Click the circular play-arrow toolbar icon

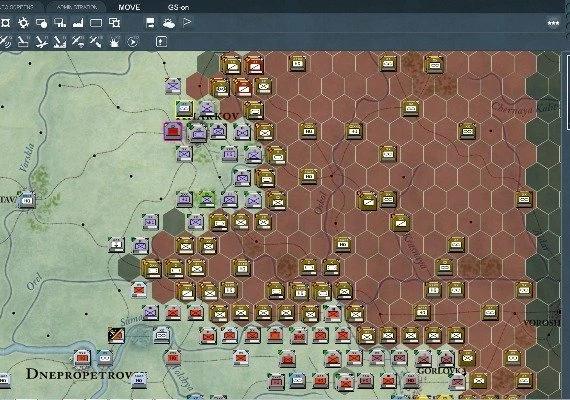click(132, 42)
